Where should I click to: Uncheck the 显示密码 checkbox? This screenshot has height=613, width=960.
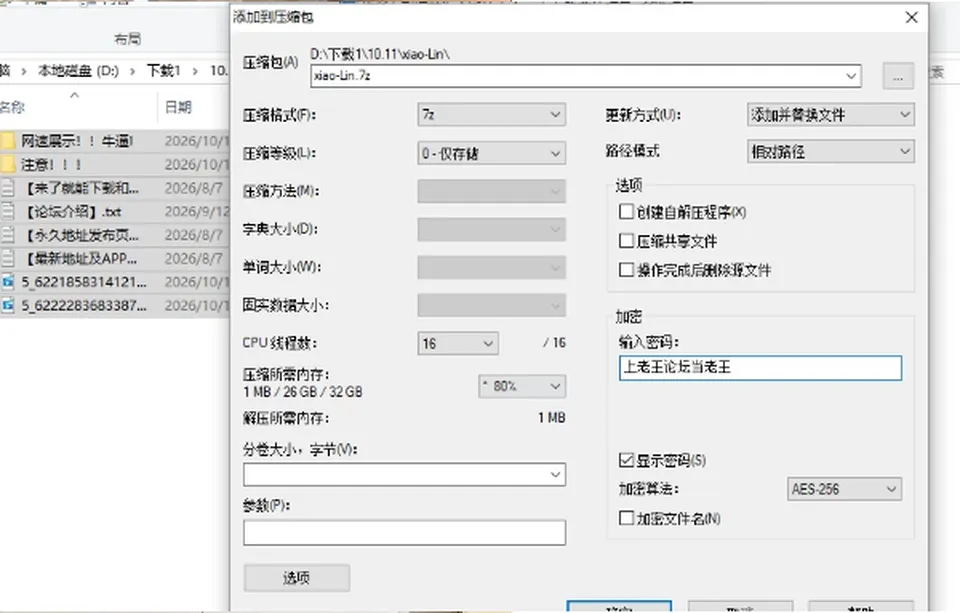coord(626,460)
